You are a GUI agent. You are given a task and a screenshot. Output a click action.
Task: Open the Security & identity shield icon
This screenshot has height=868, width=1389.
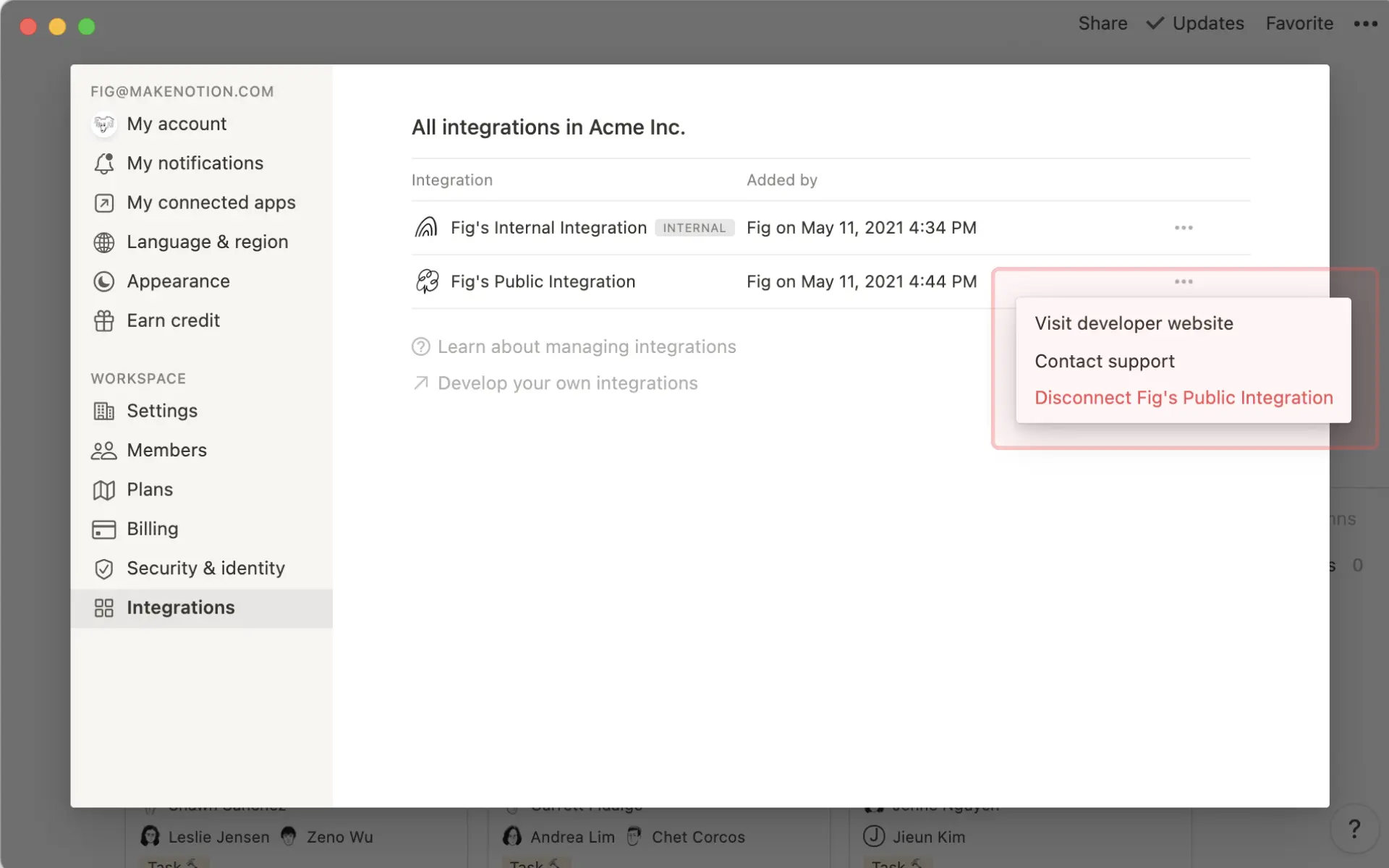[104, 569]
